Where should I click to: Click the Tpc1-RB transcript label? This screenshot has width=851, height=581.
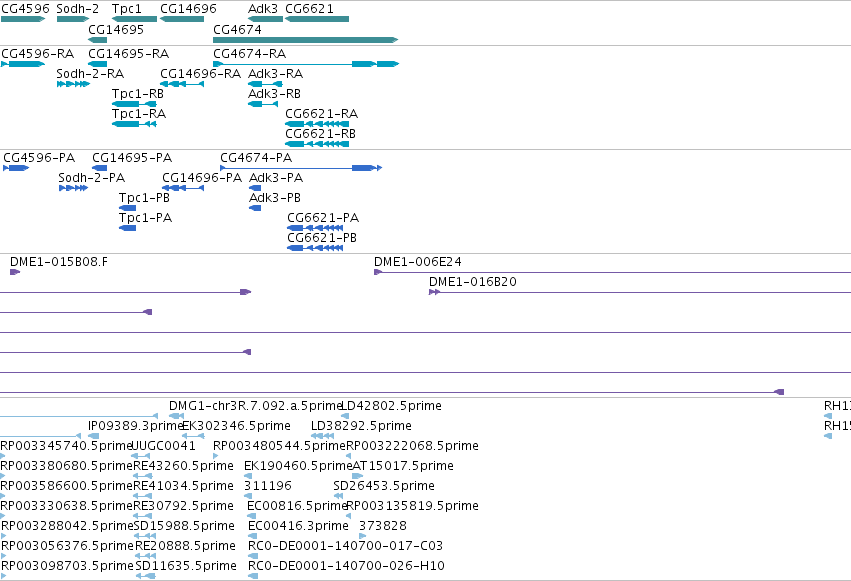point(138,94)
